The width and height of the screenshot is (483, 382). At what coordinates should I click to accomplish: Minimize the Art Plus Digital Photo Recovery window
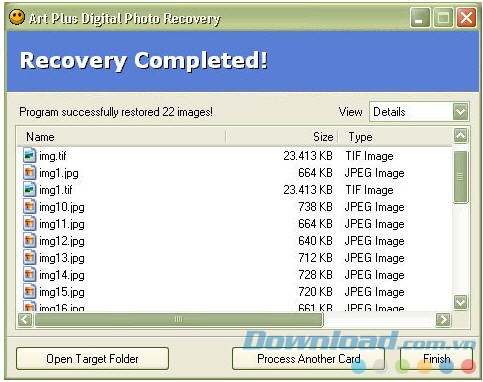pos(420,17)
